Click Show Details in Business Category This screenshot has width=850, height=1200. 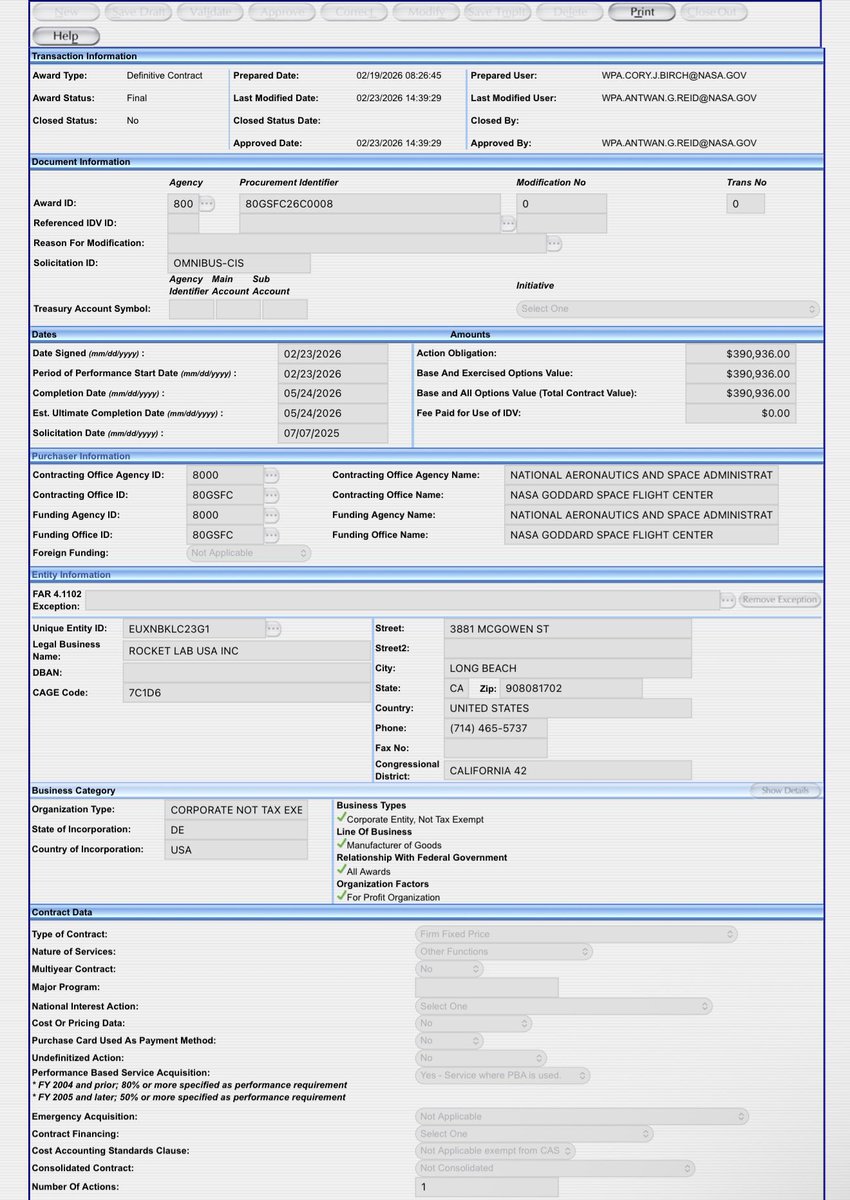pos(785,791)
